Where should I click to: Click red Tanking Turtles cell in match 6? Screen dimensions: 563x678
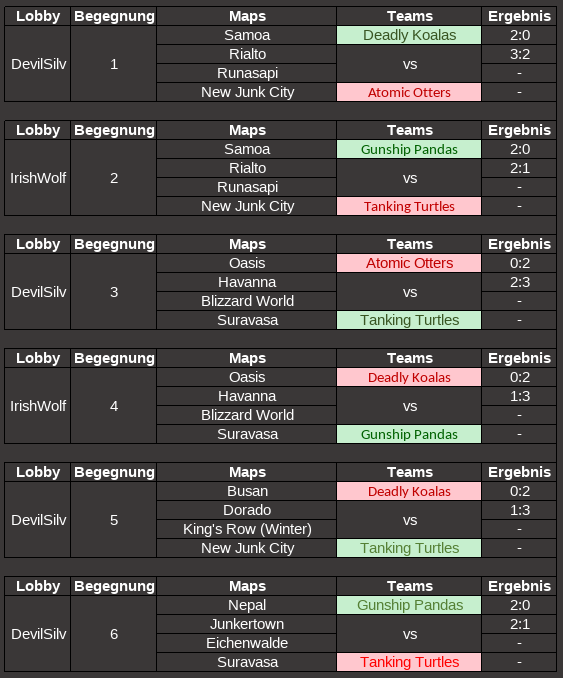[409, 662]
